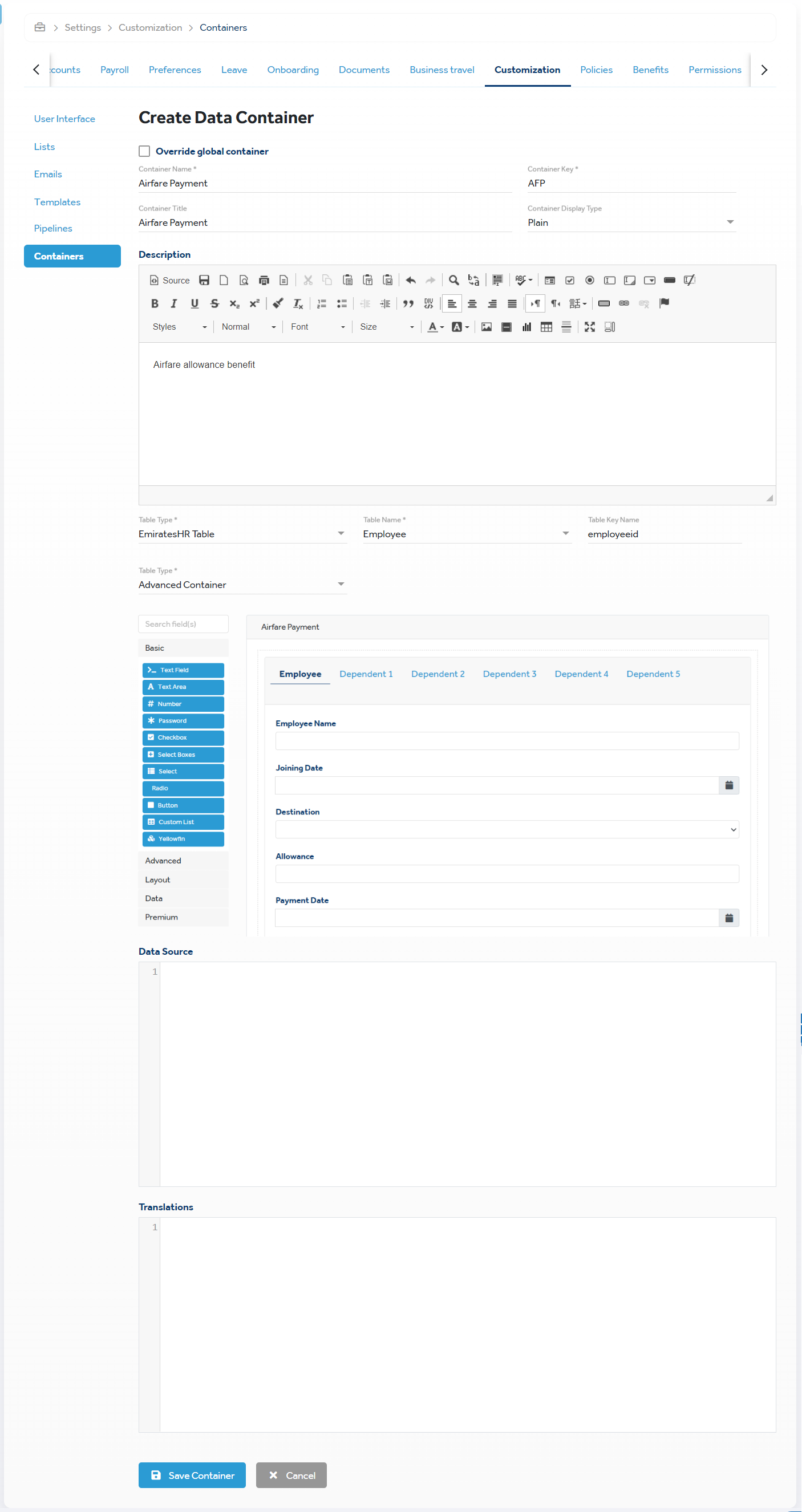
Task: Click the Save Container button
Action: point(192,1475)
